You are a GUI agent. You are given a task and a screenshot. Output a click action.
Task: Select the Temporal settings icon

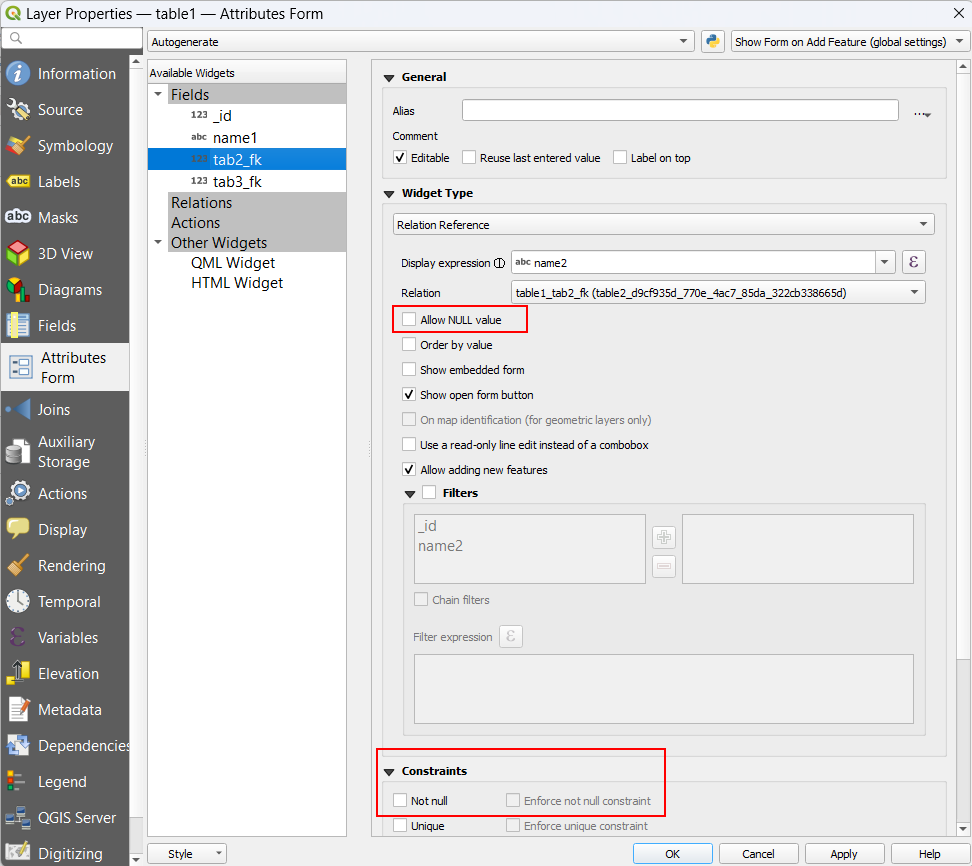(x=64, y=601)
